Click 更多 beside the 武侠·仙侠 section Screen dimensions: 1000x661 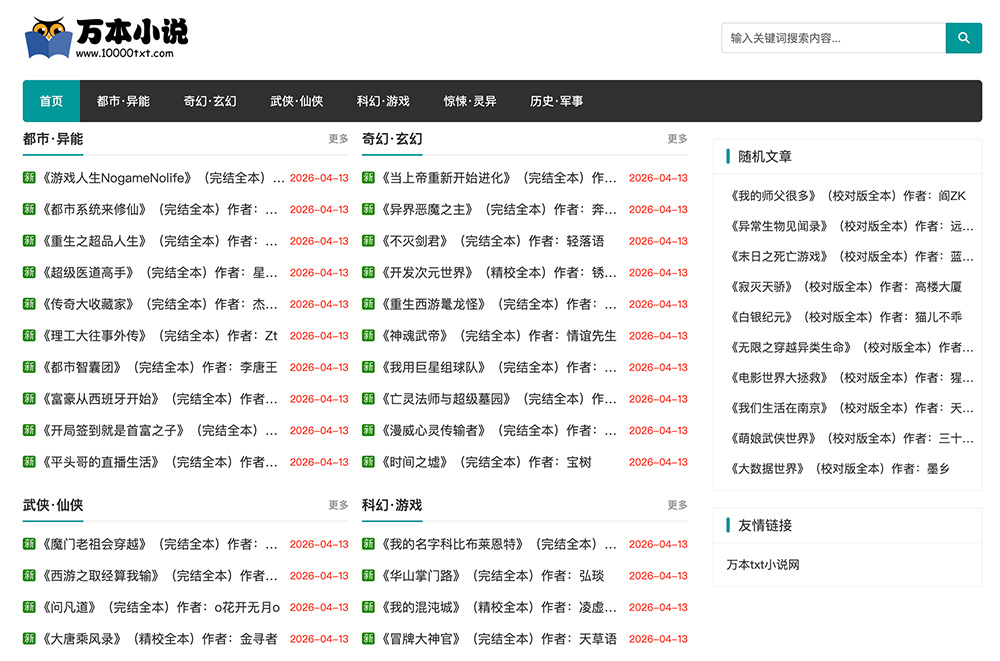point(338,506)
